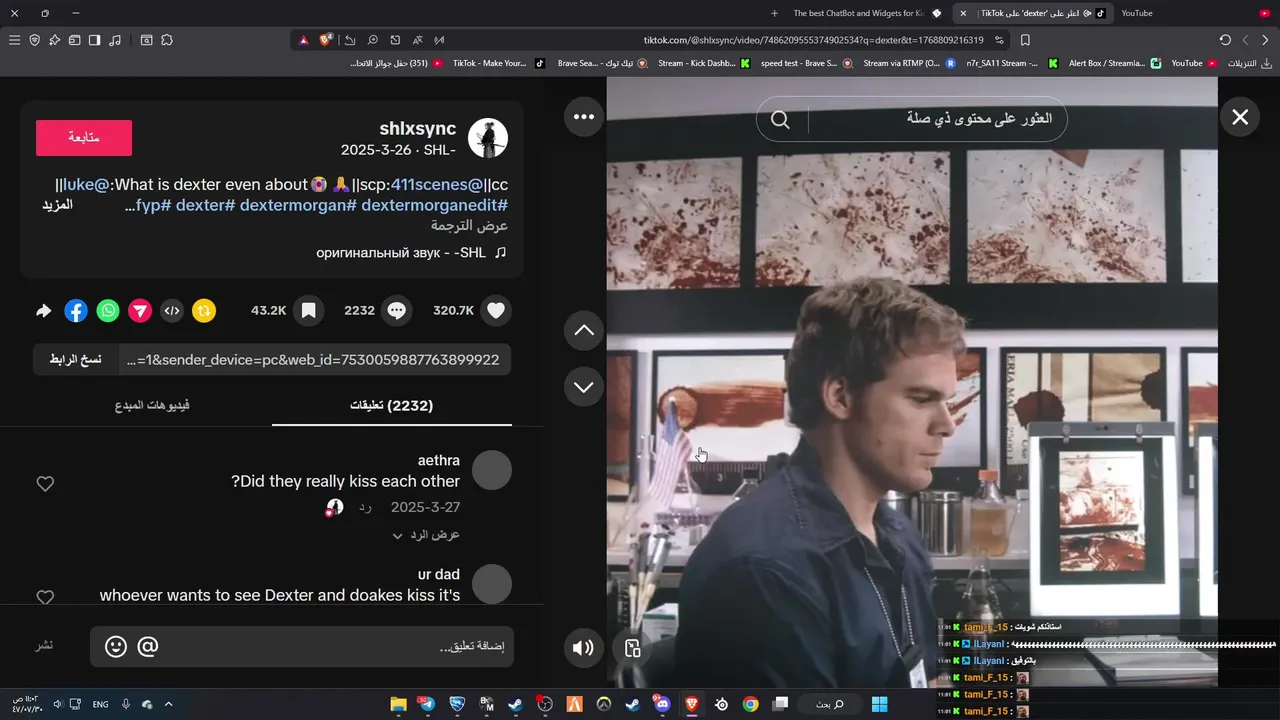The width and height of the screenshot is (1280, 720).
Task: Open Brave Wallet icon in toolbar
Action: click(x=74, y=40)
